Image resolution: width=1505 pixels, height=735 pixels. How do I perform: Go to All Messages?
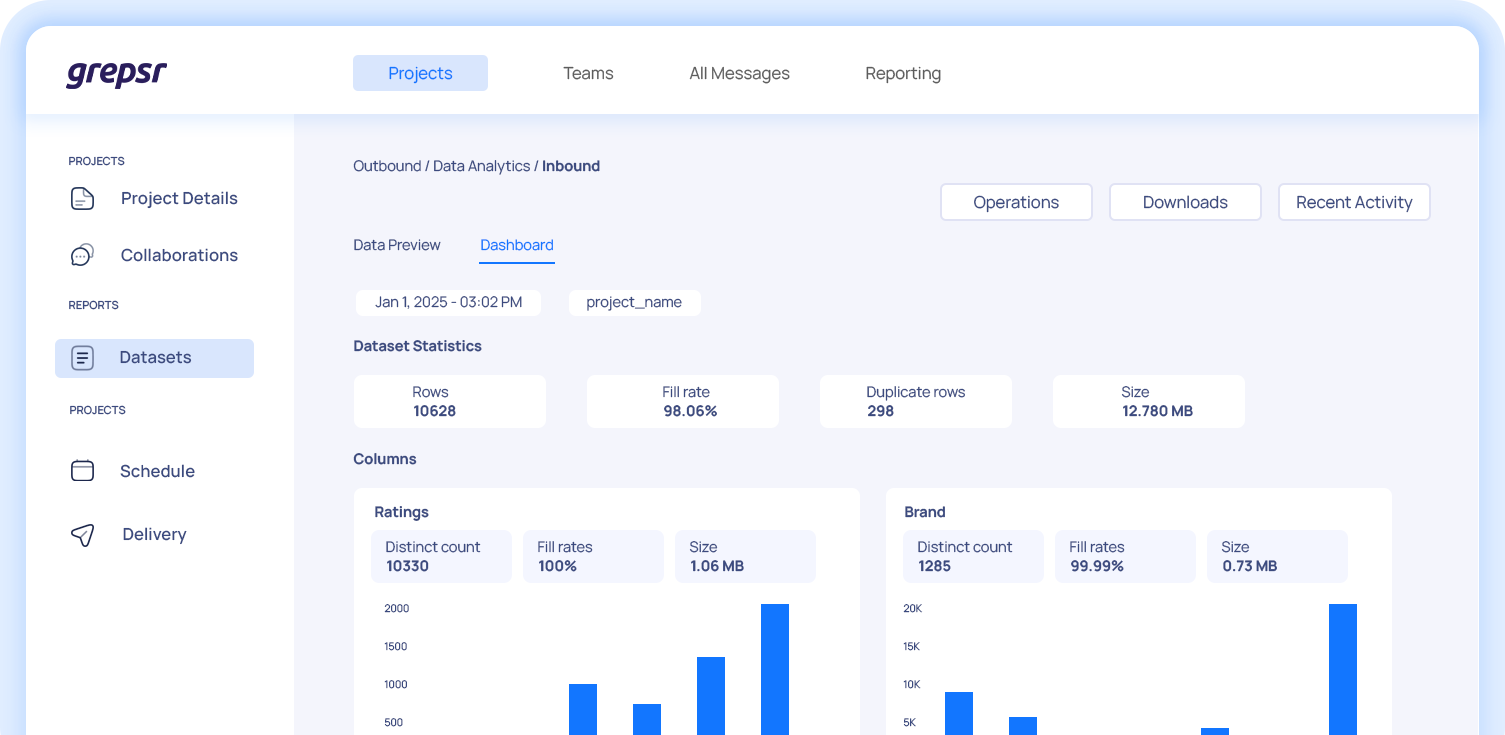click(x=739, y=73)
